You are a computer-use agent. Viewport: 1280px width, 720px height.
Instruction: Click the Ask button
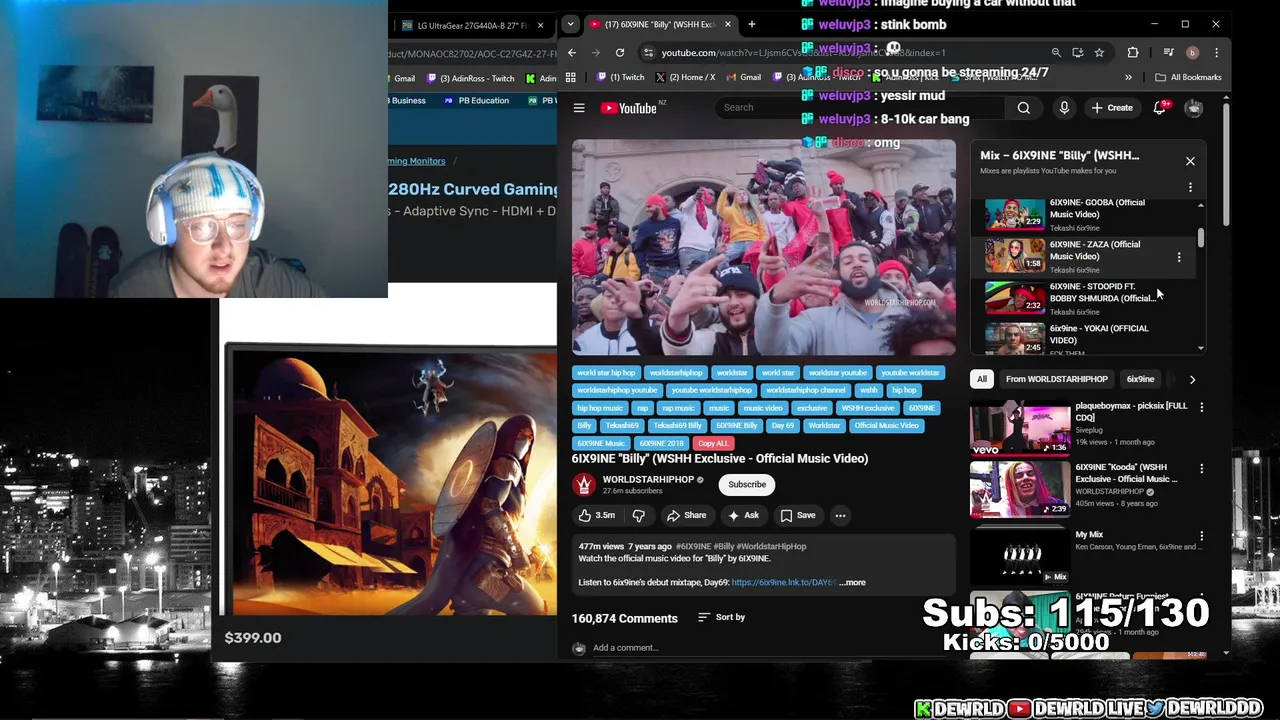point(743,515)
